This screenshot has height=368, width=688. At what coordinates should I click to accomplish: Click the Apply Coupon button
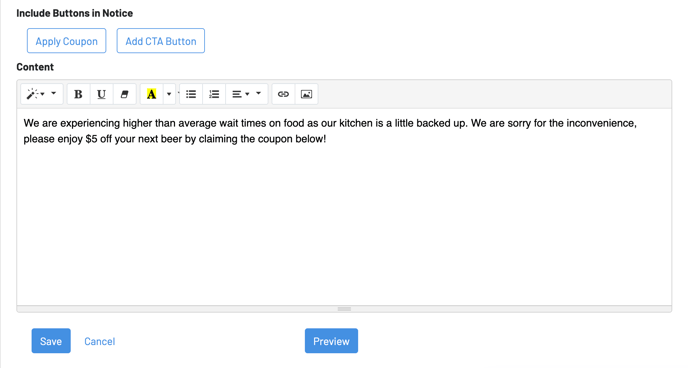click(x=66, y=41)
